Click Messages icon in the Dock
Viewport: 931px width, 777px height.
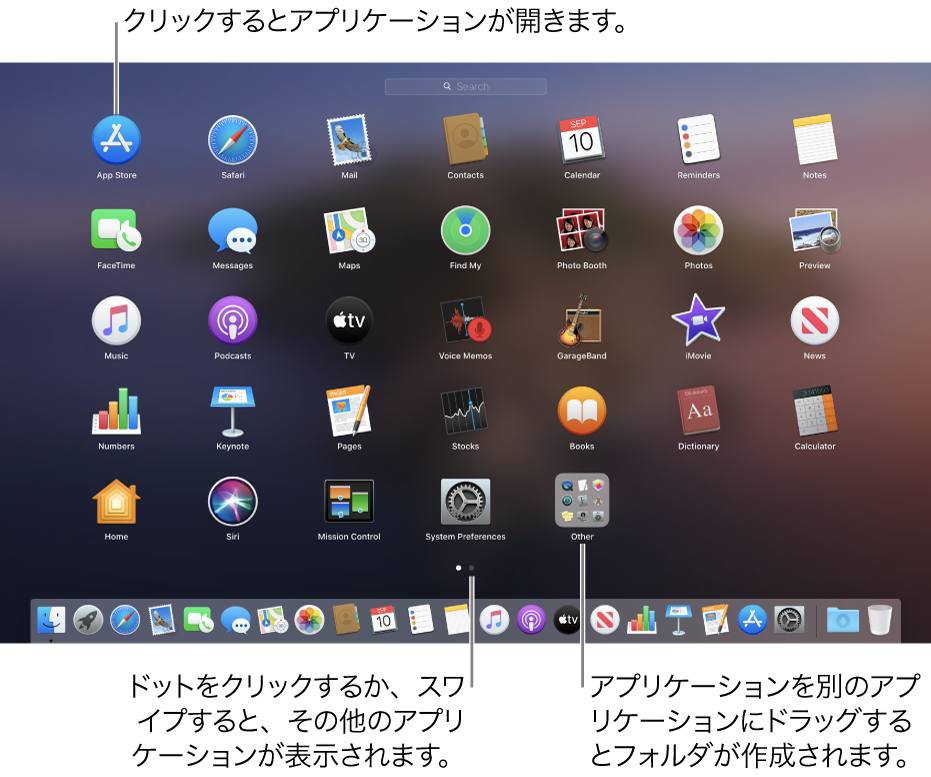coord(236,621)
